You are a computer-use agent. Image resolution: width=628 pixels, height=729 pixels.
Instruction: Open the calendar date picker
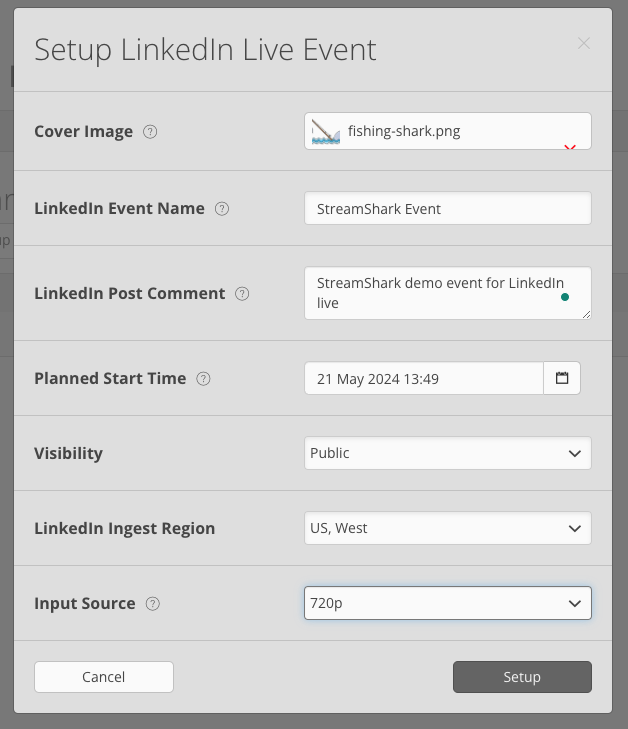pos(562,378)
